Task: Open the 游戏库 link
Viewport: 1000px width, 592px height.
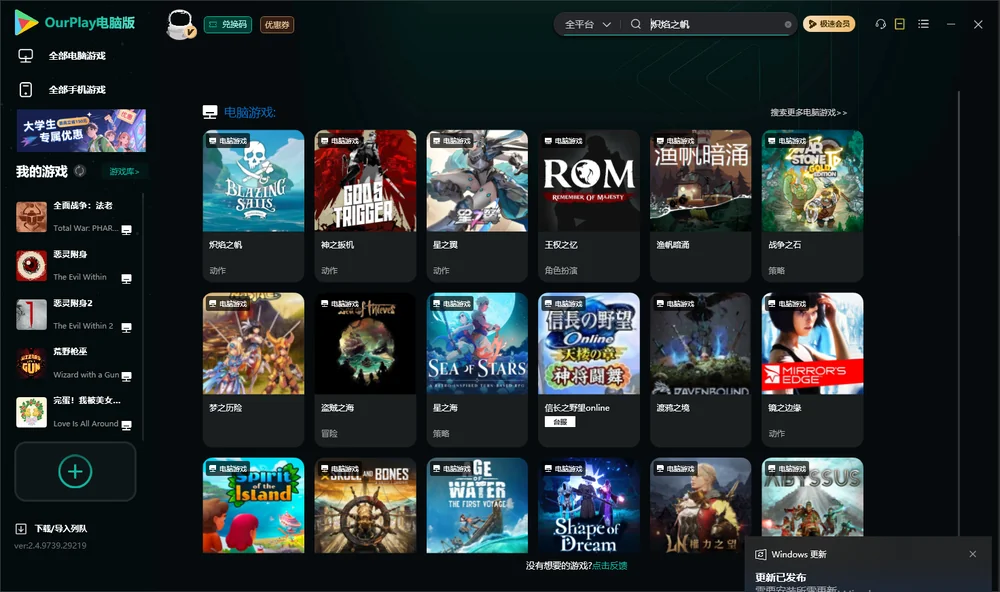Action: 124,171
